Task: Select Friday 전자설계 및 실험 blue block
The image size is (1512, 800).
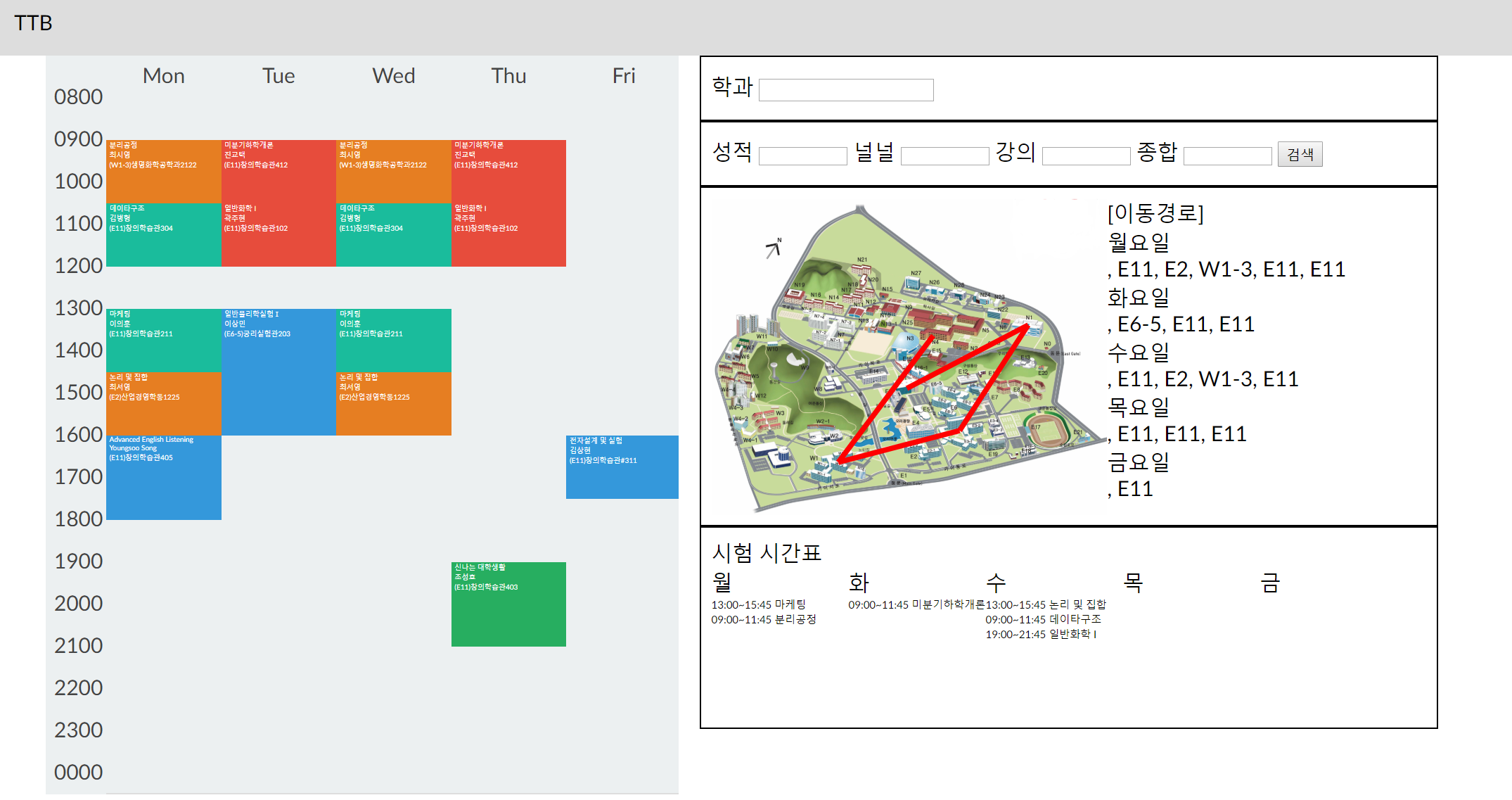Action: [622, 468]
